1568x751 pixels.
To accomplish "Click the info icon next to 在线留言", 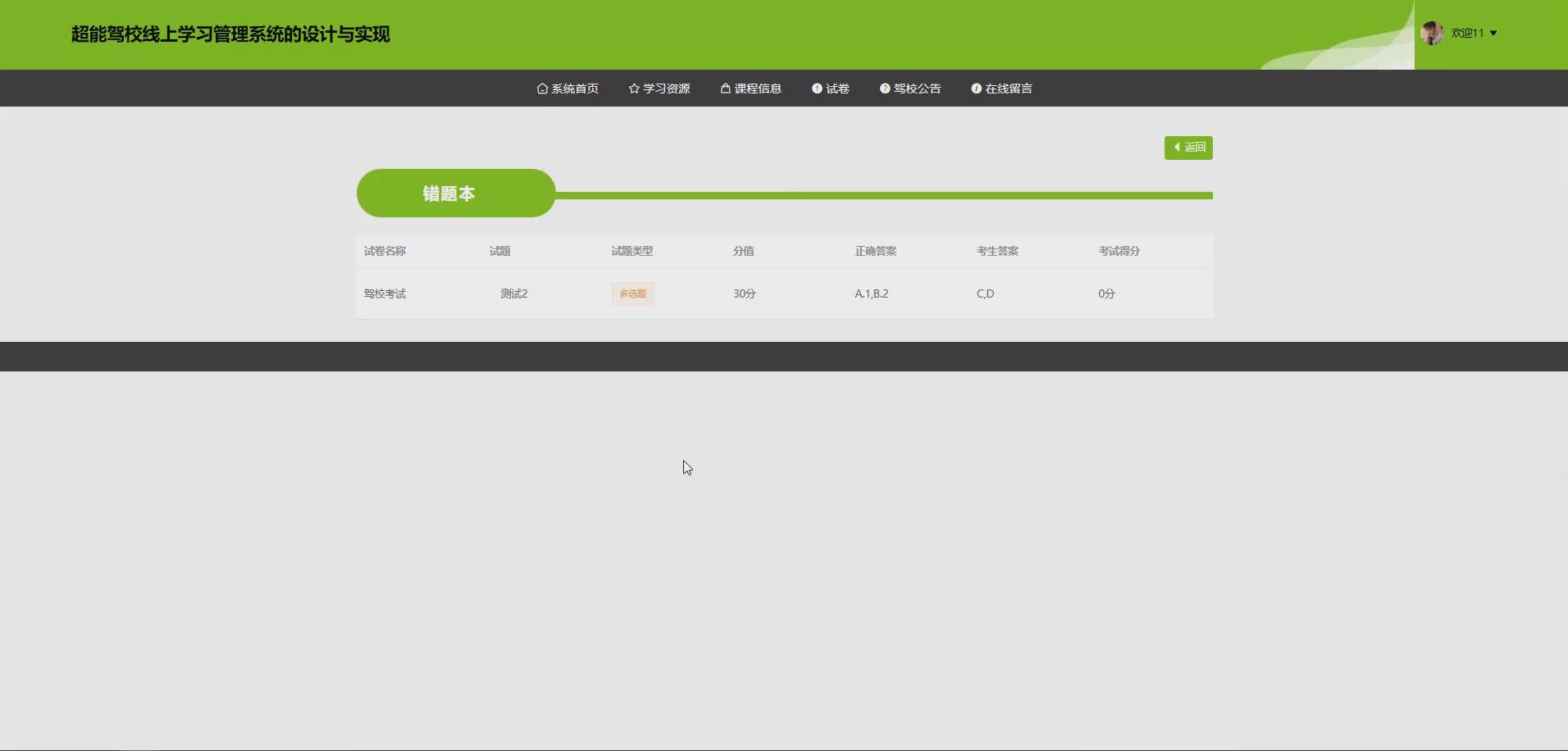I will [x=974, y=88].
